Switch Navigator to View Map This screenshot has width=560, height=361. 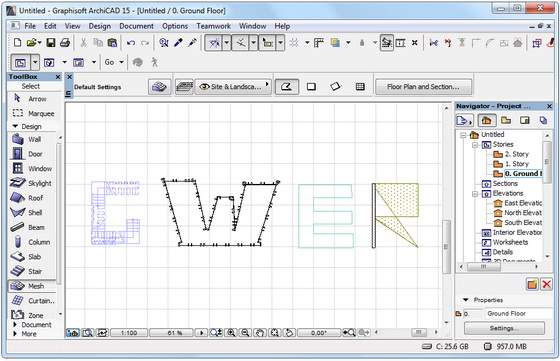506,120
